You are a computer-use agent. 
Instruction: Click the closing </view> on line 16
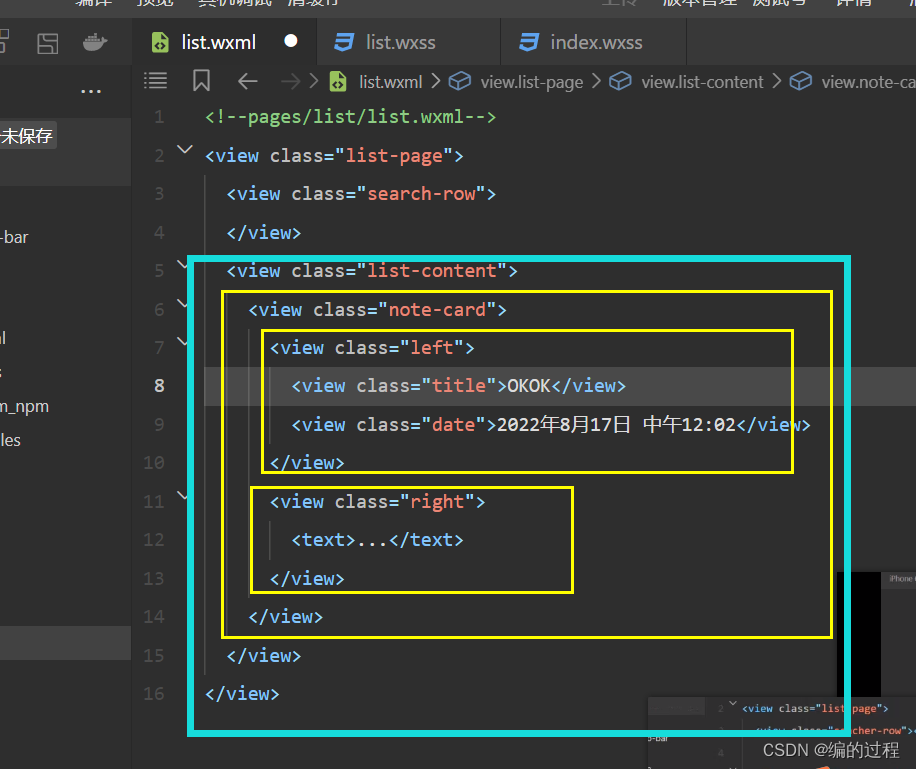coord(242,694)
